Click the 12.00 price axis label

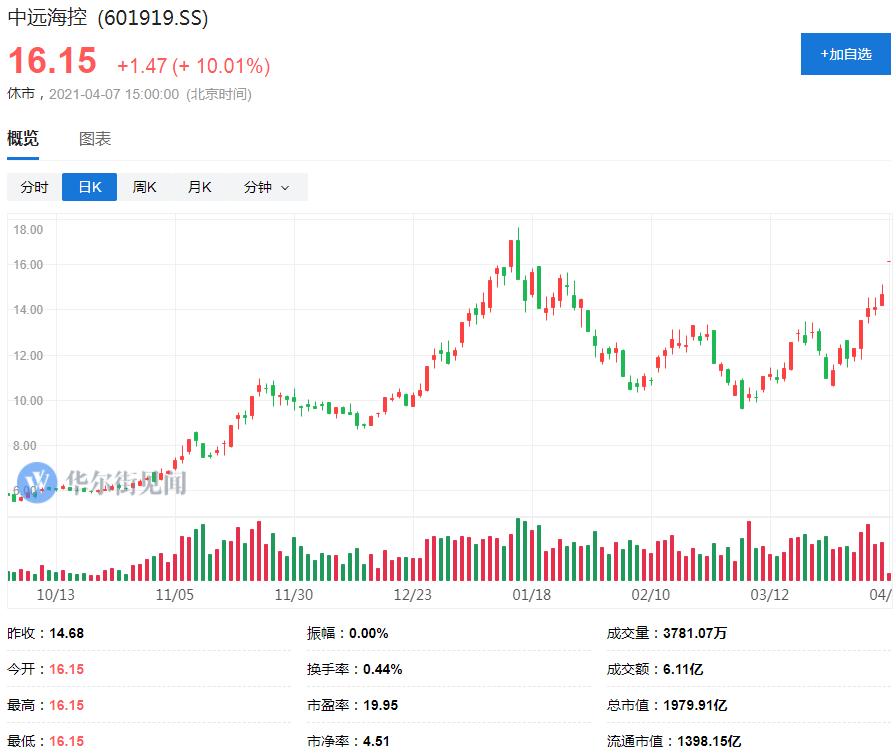pos(28,355)
